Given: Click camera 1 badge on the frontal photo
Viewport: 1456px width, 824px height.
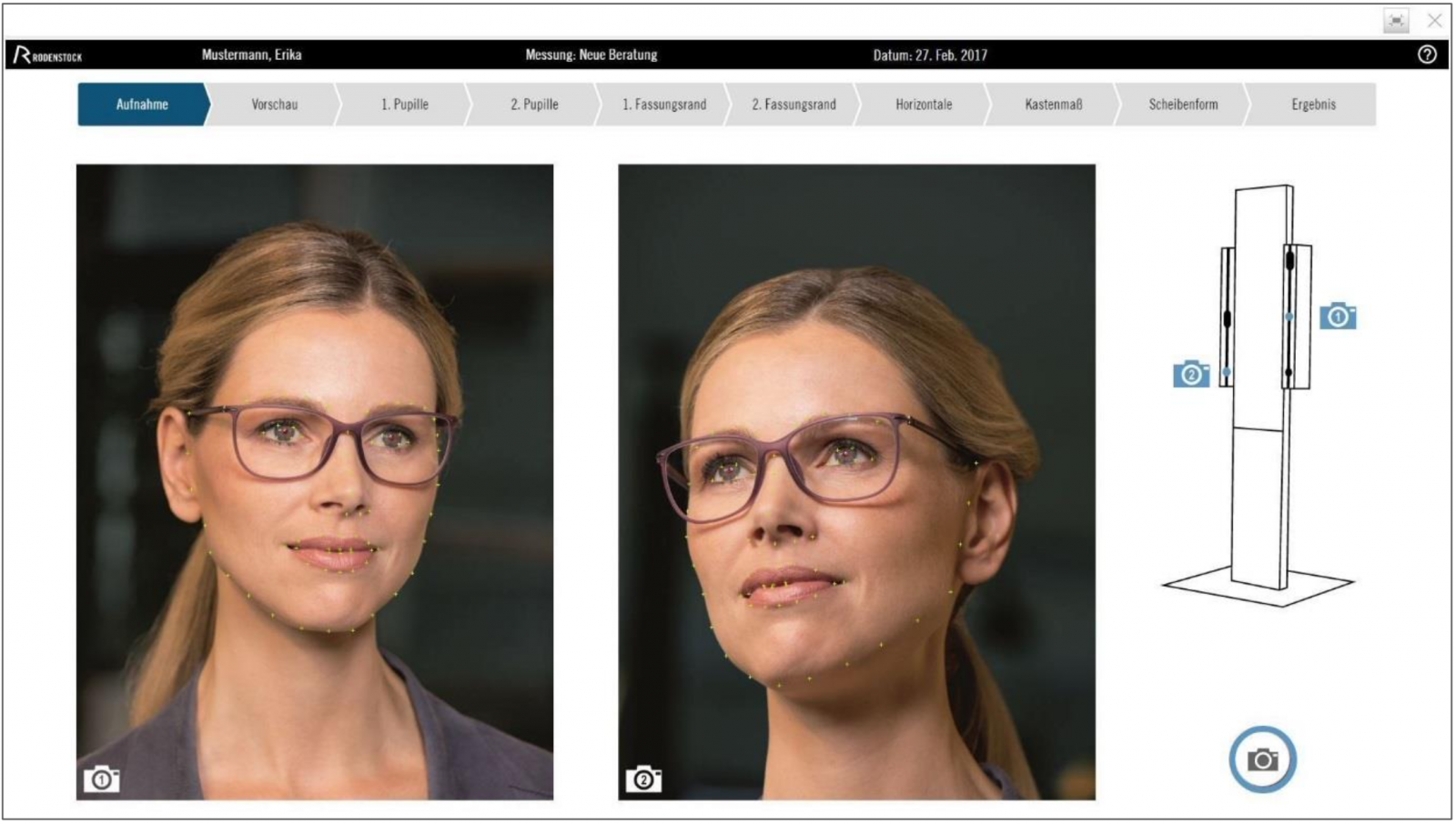Looking at the screenshot, I should pyautogui.click(x=102, y=779).
